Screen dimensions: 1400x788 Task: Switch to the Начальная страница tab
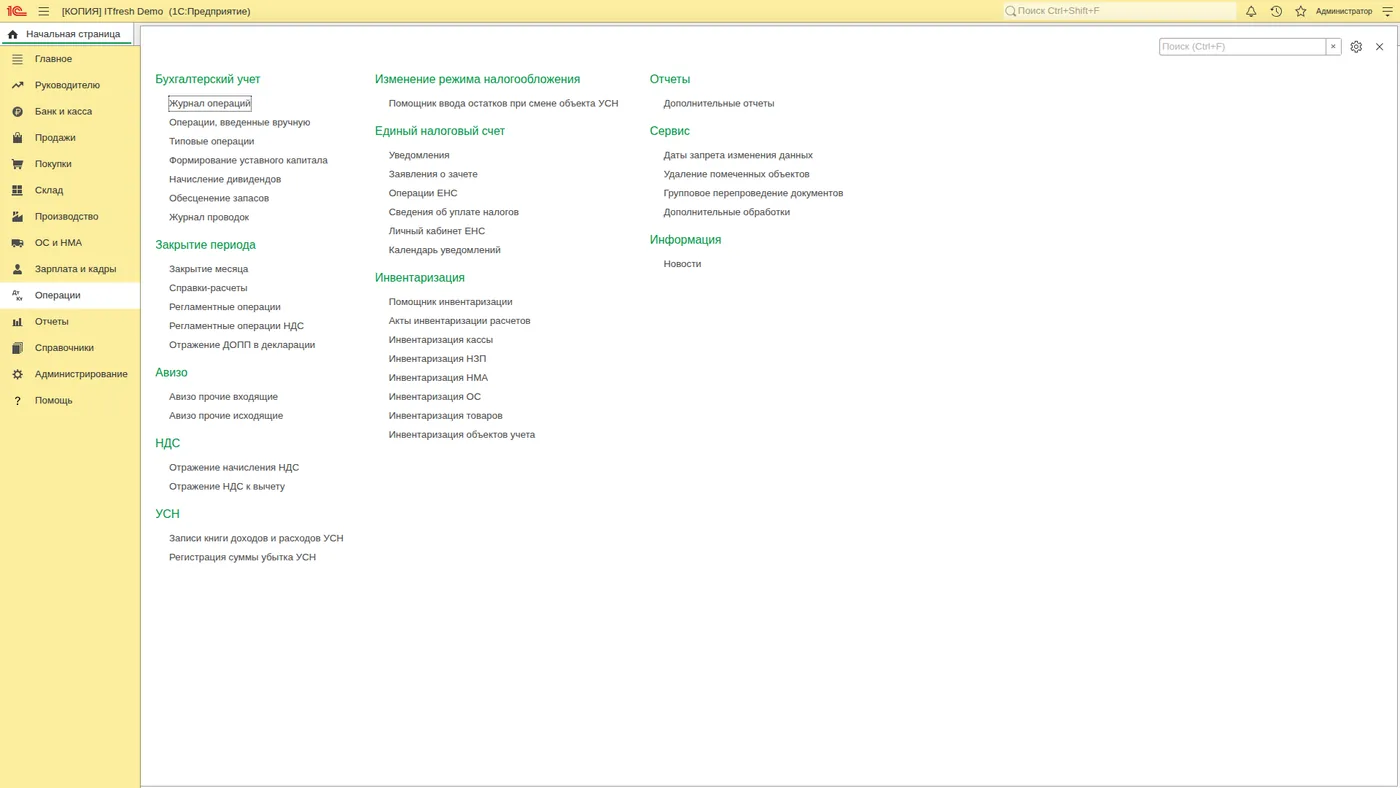coord(66,34)
